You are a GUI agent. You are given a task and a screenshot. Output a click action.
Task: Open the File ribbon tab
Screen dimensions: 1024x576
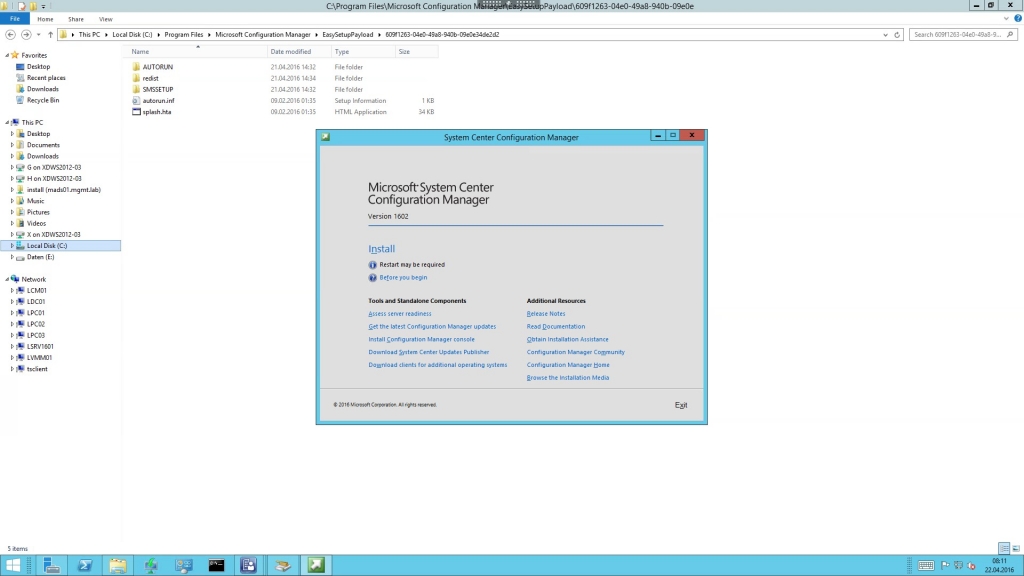[x=15, y=19]
